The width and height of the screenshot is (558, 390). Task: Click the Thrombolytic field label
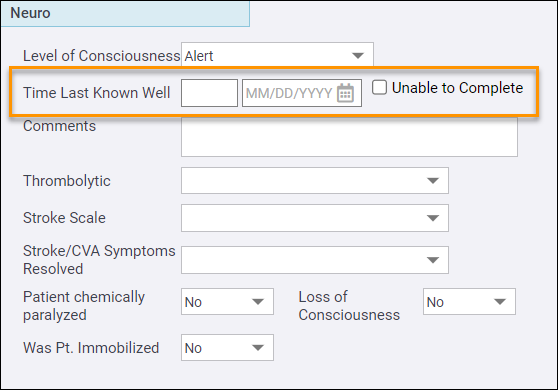[x=67, y=181]
